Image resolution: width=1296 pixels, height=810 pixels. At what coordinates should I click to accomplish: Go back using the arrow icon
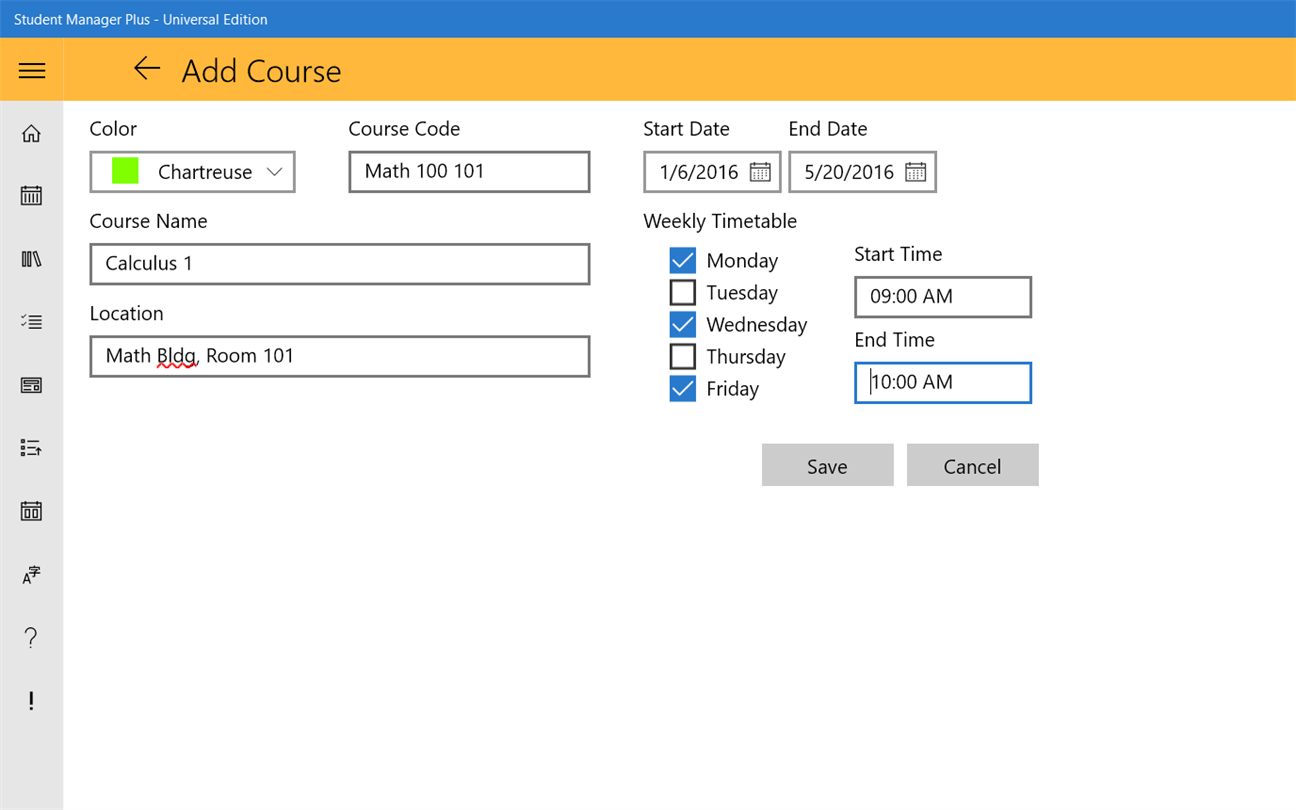(x=147, y=68)
